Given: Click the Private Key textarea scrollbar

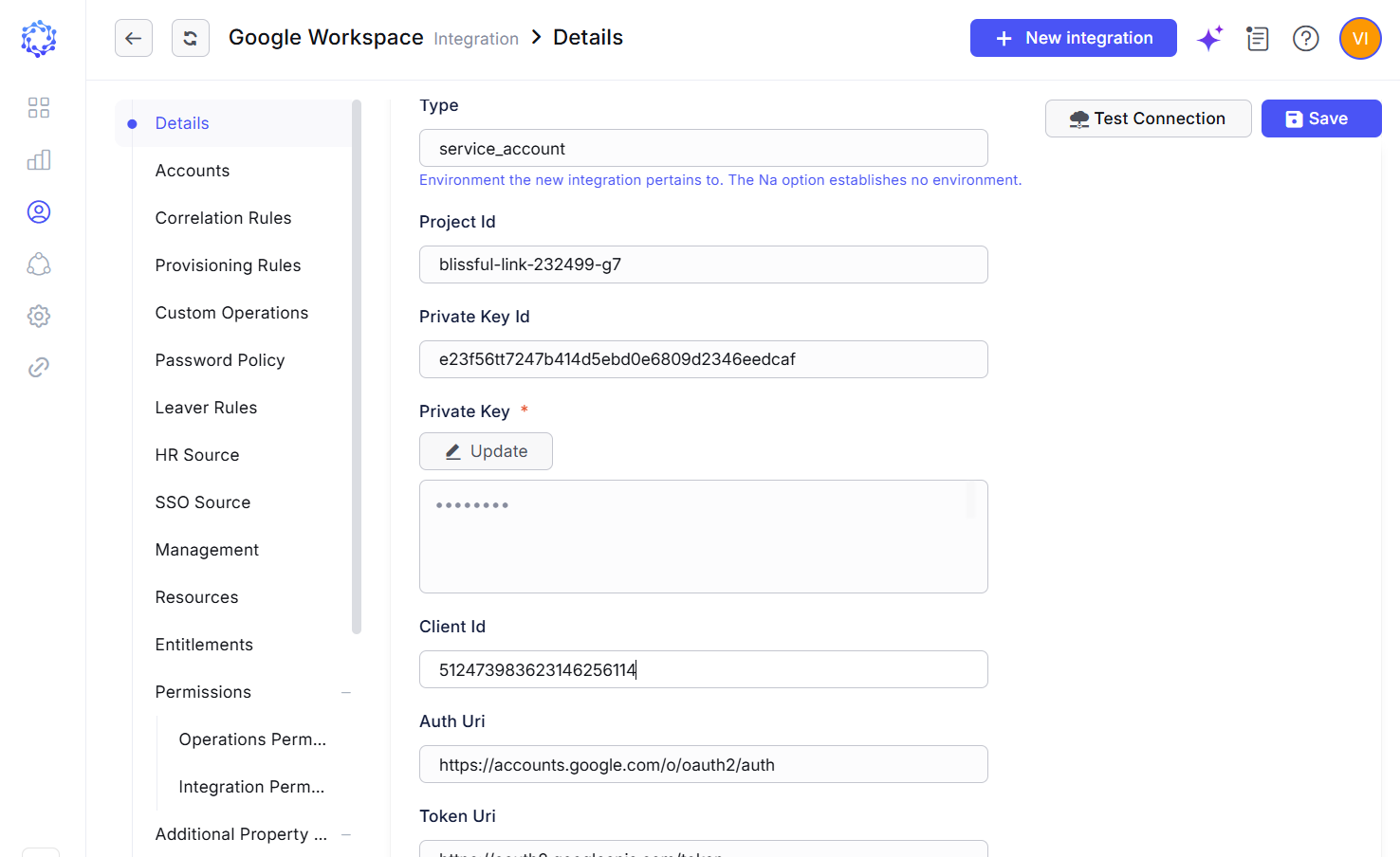Looking at the screenshot, I should click(971, 501).
